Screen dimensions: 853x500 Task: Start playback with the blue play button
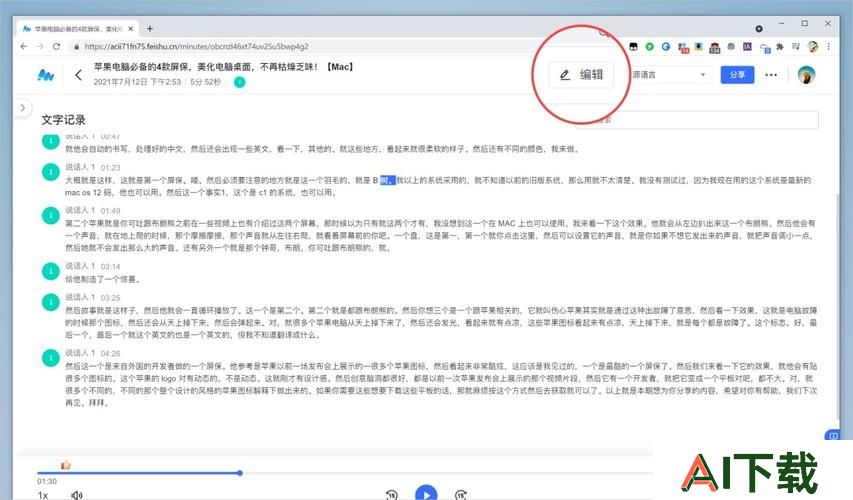[426, 493]
